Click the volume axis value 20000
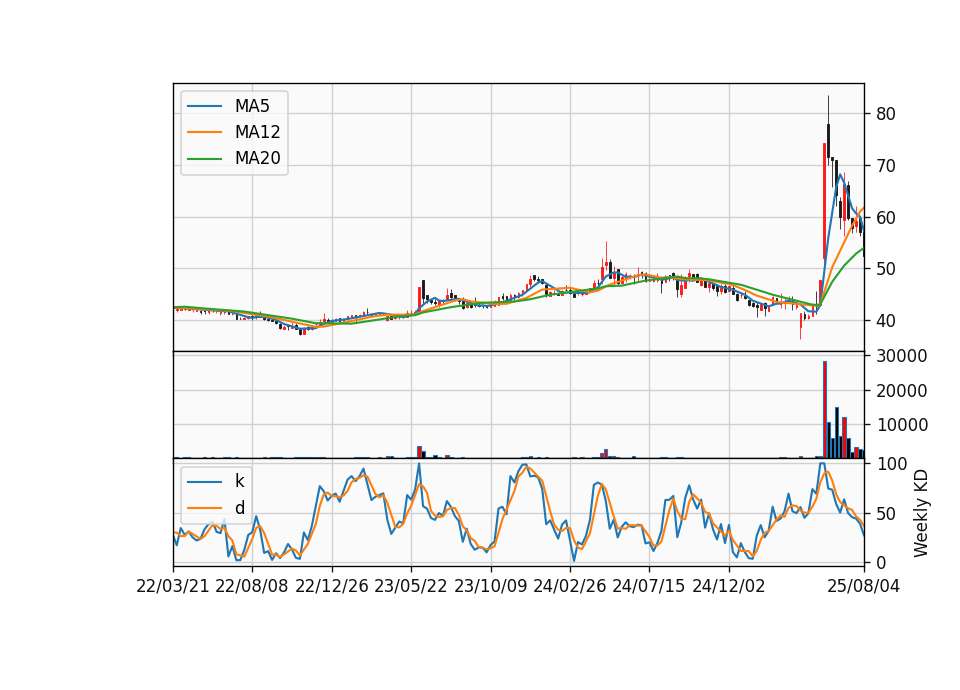 tap(901, 391)
